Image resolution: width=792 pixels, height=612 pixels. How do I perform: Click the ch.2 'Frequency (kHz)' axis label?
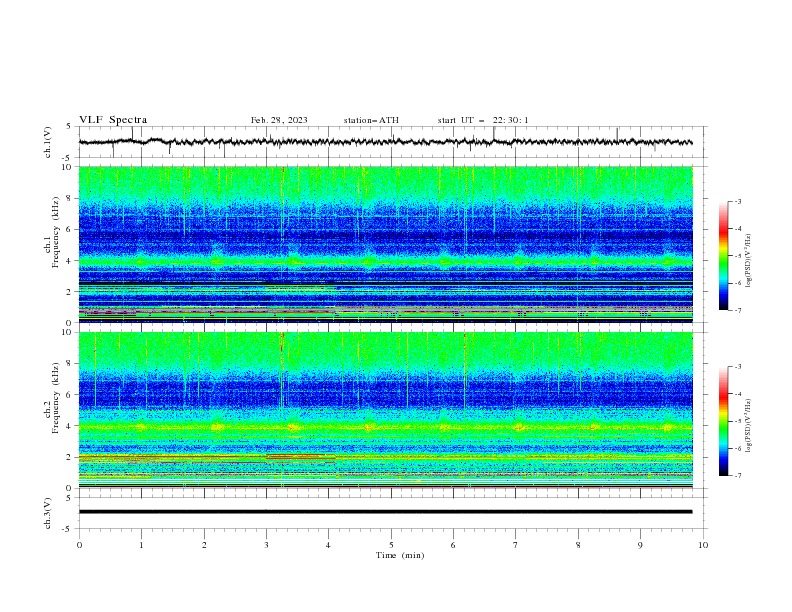point(56,398)
